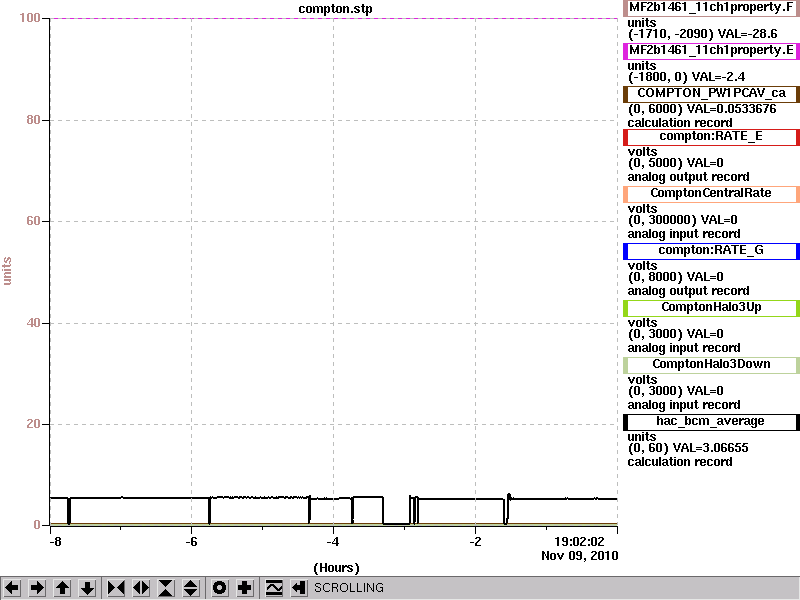Click the SCROLLING status label
800x600 pixels.
[x=348, y=588]
